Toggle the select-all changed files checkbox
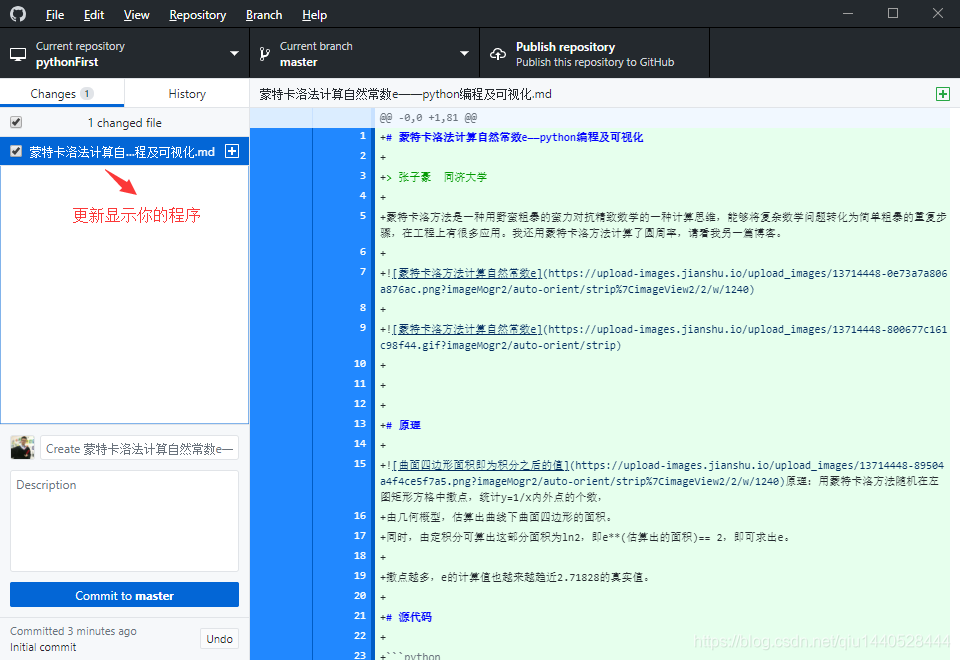960x660 pixels. pos(16,122)
